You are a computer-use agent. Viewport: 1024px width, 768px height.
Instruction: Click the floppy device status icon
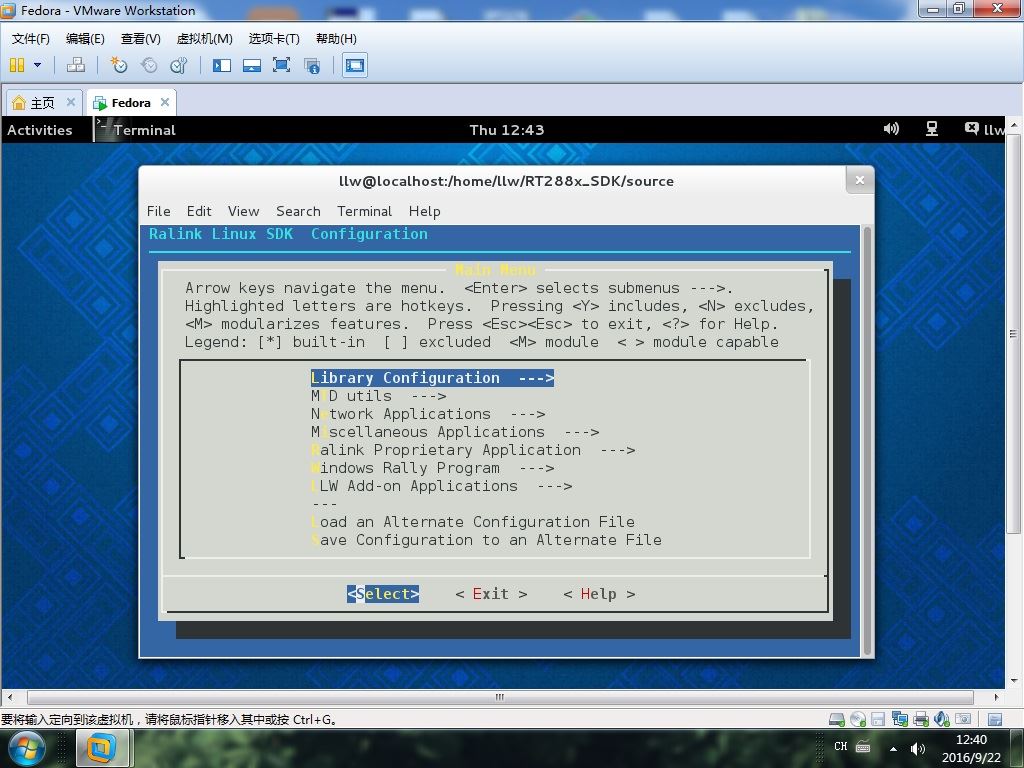pyautogui.click(x=878, y=720)
